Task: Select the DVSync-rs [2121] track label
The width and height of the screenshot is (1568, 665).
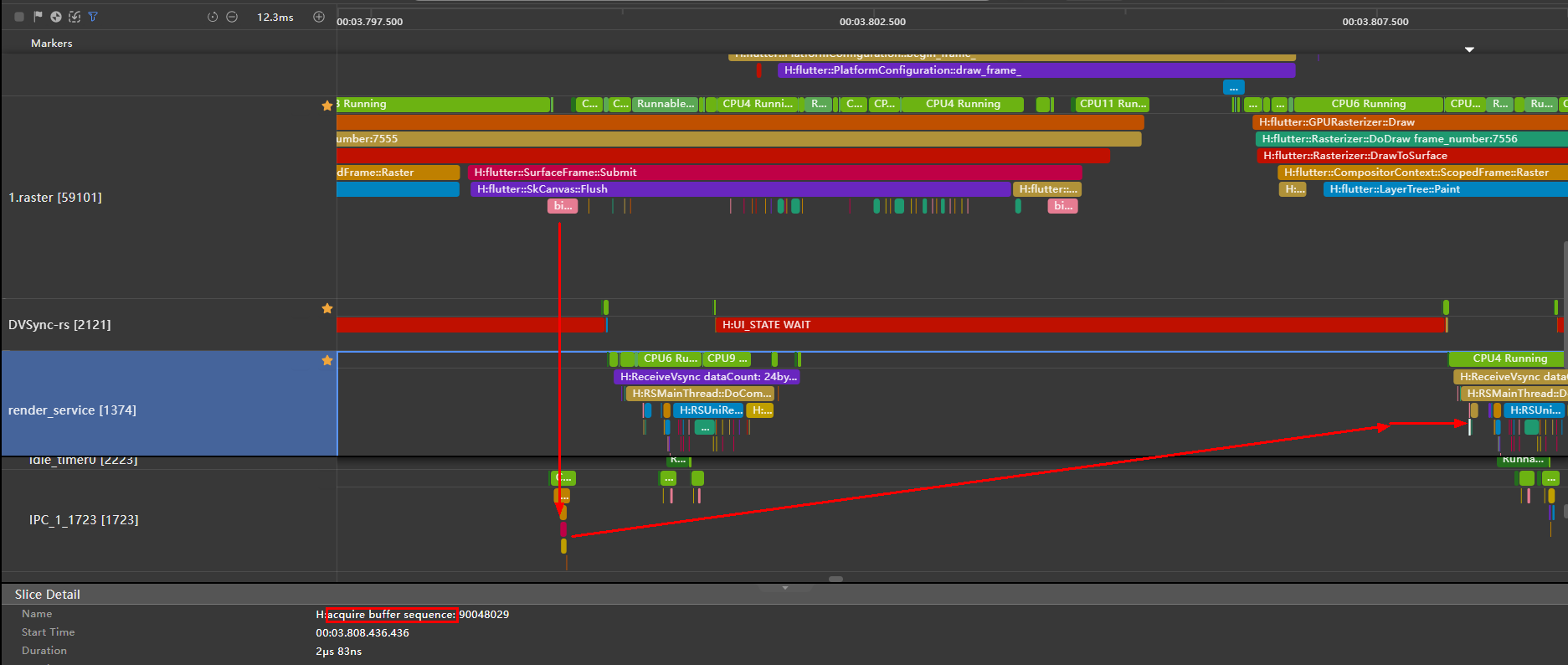Action: 59,325
